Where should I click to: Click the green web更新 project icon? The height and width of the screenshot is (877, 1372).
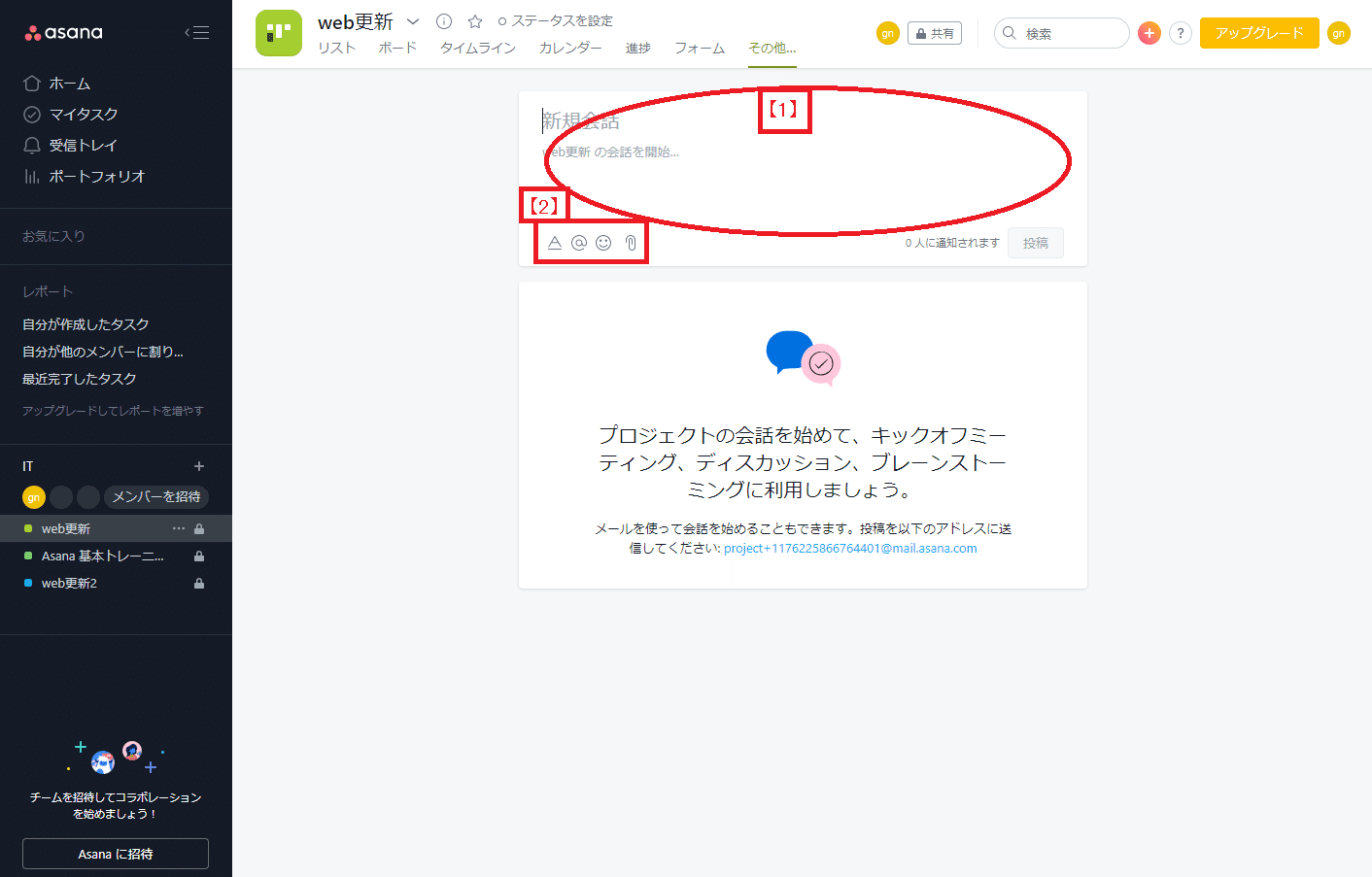[279, 33]
